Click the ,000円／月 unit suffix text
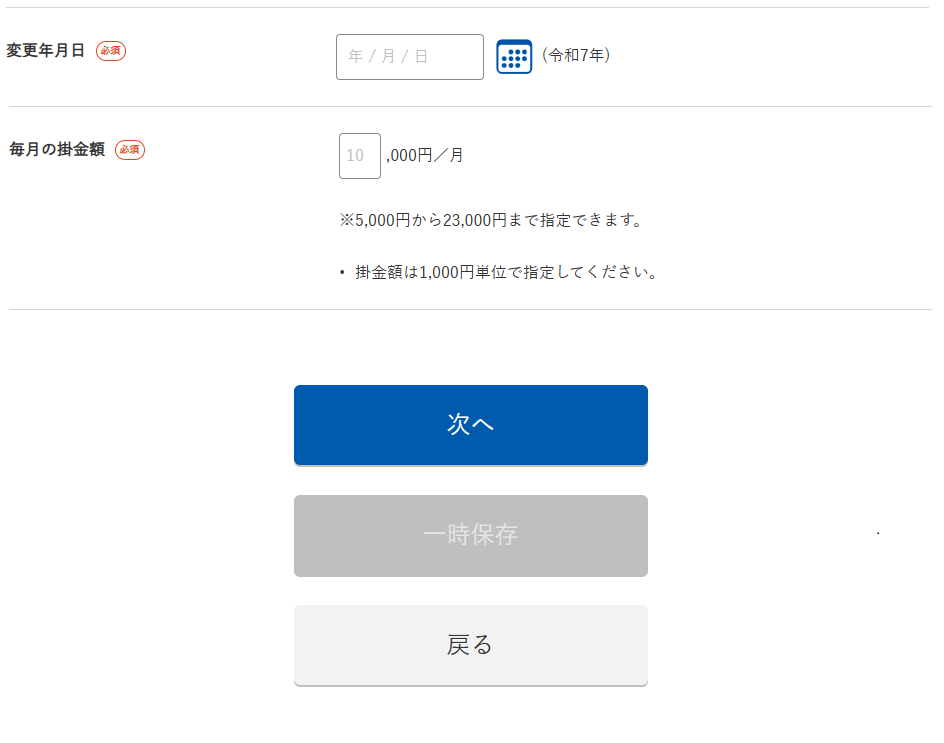Screen dimensions: 944x743 click(425, 156)
